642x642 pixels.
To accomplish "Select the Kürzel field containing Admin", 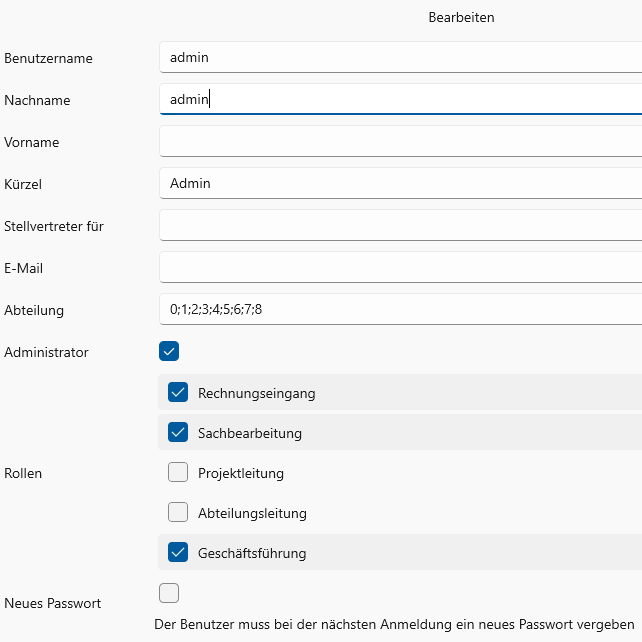I will pos(400,183).
